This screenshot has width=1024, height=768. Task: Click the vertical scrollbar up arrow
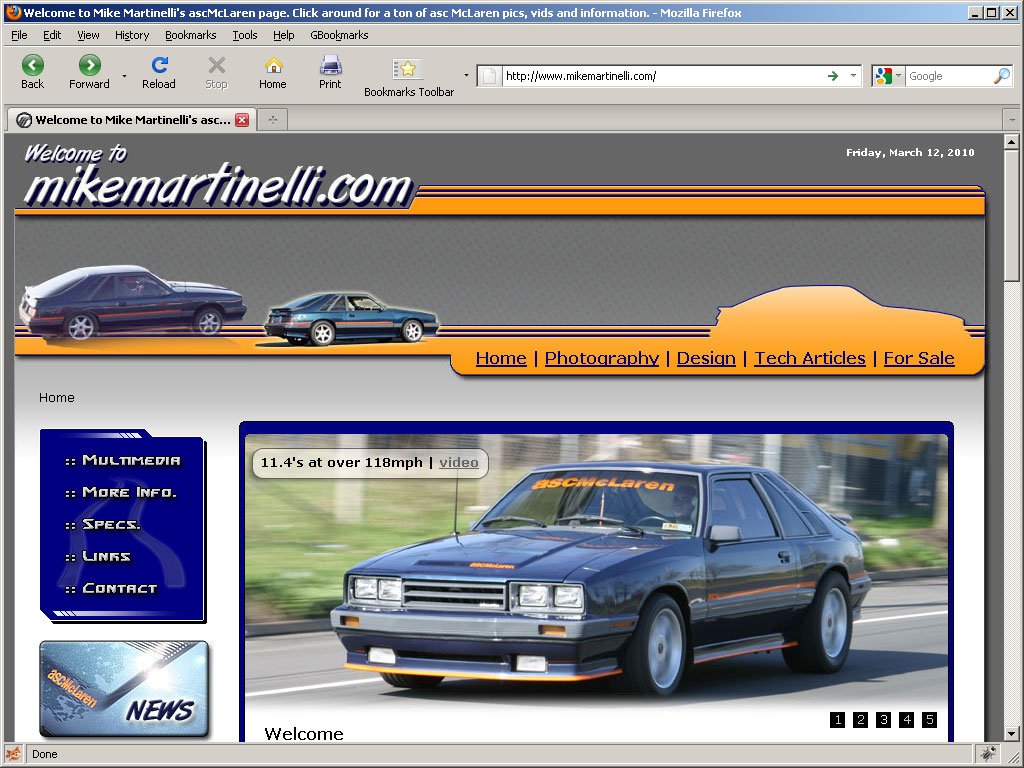pos(1012,141)
